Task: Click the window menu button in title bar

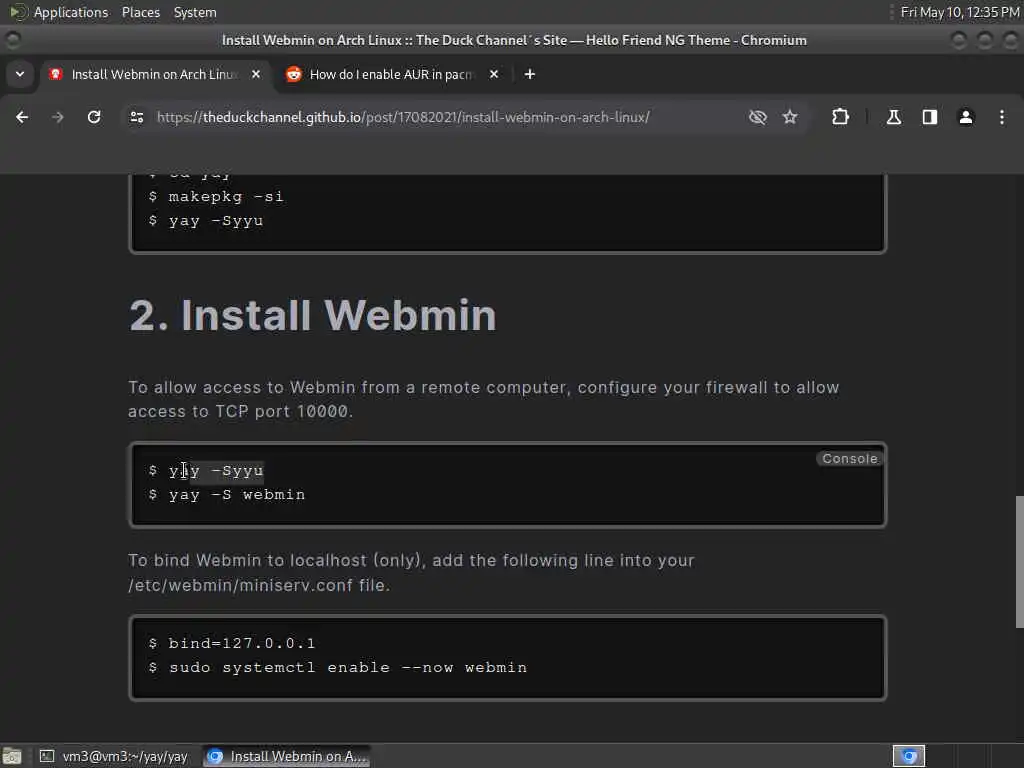Action: [12, 40]
